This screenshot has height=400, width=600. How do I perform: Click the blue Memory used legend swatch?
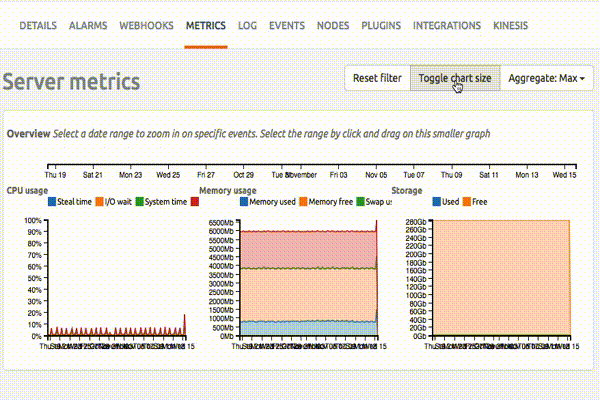click(241, 201)
